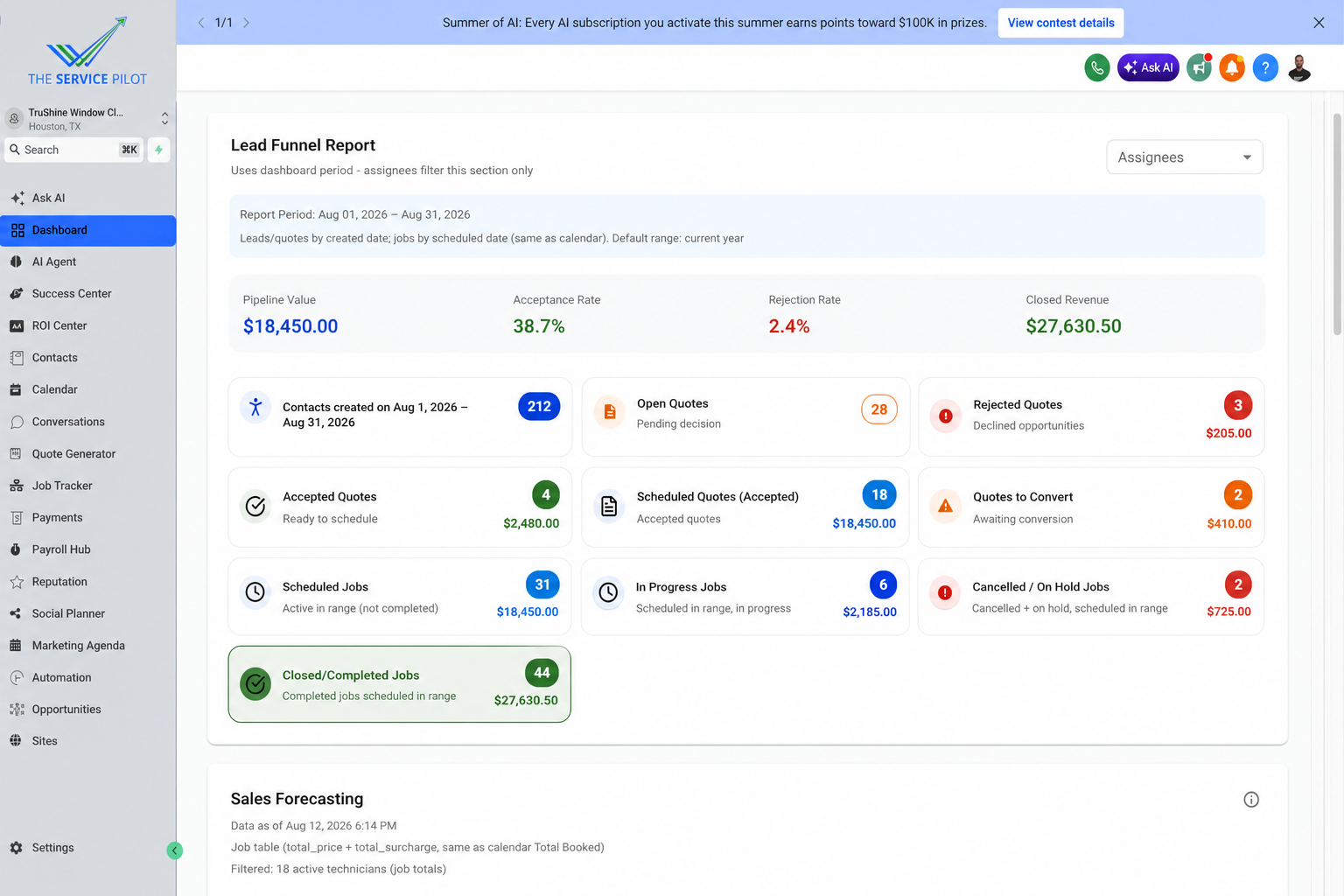Click the Reputation star icon

(16, 582)
